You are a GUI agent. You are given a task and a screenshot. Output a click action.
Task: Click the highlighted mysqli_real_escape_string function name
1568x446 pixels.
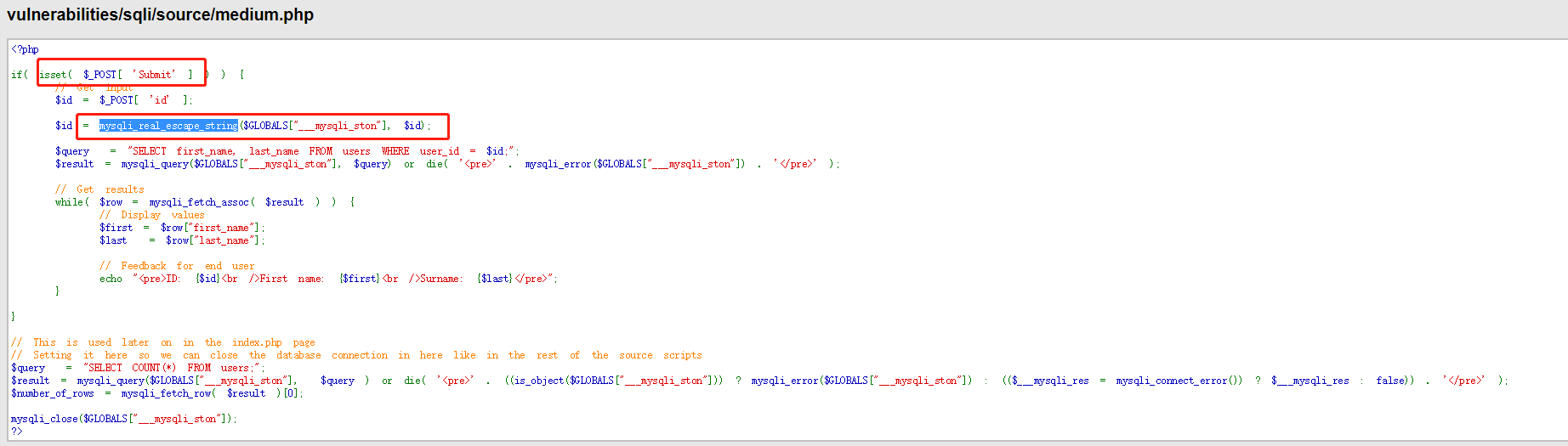pos(168,126)
